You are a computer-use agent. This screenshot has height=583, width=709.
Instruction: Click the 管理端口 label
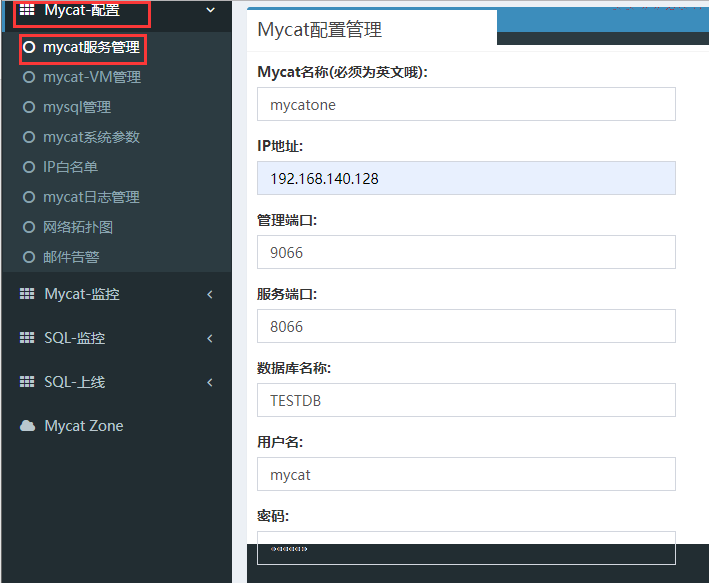[287, 220]
